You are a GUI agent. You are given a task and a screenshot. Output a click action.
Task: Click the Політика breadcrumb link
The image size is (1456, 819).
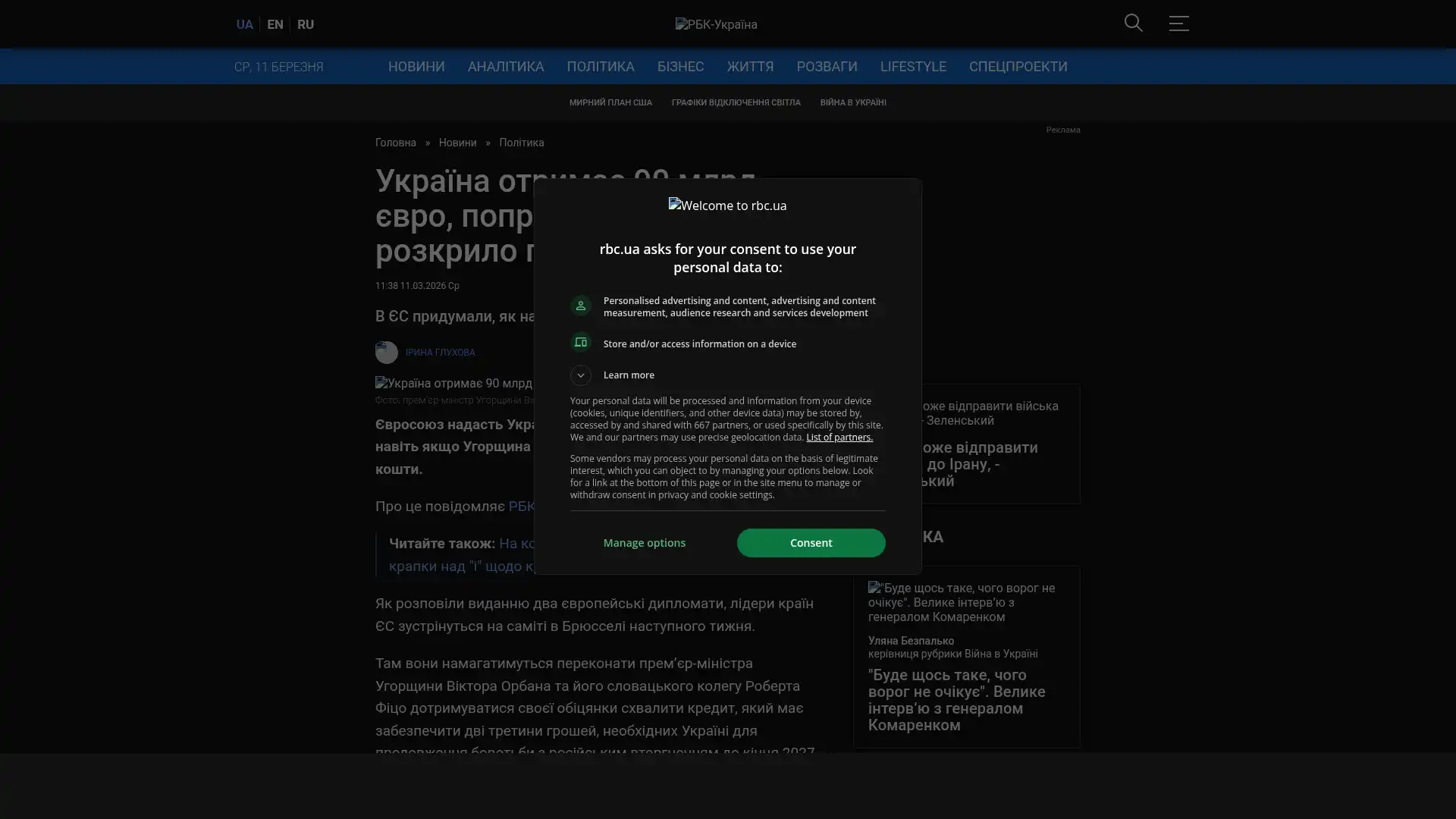tap(521, 143)
